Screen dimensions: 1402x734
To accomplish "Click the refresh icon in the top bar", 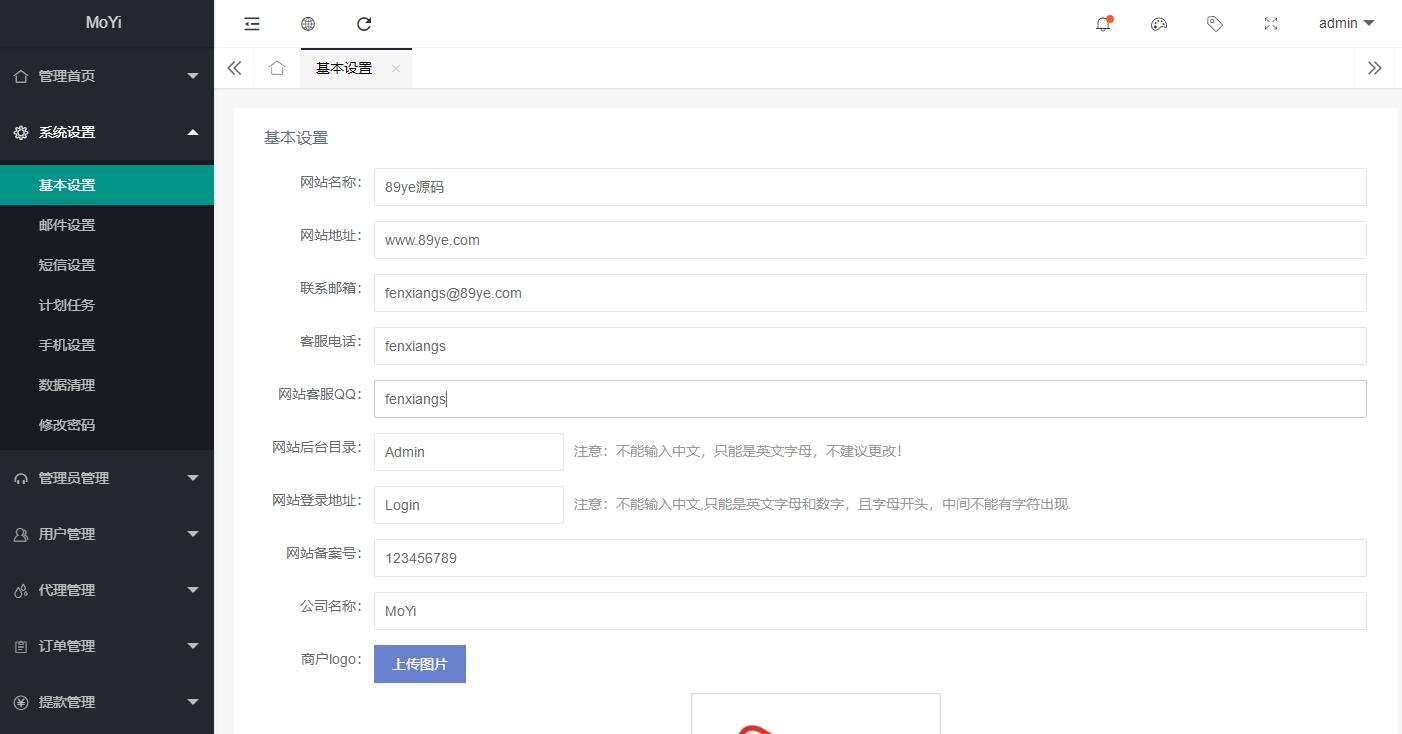I will 364,24.
